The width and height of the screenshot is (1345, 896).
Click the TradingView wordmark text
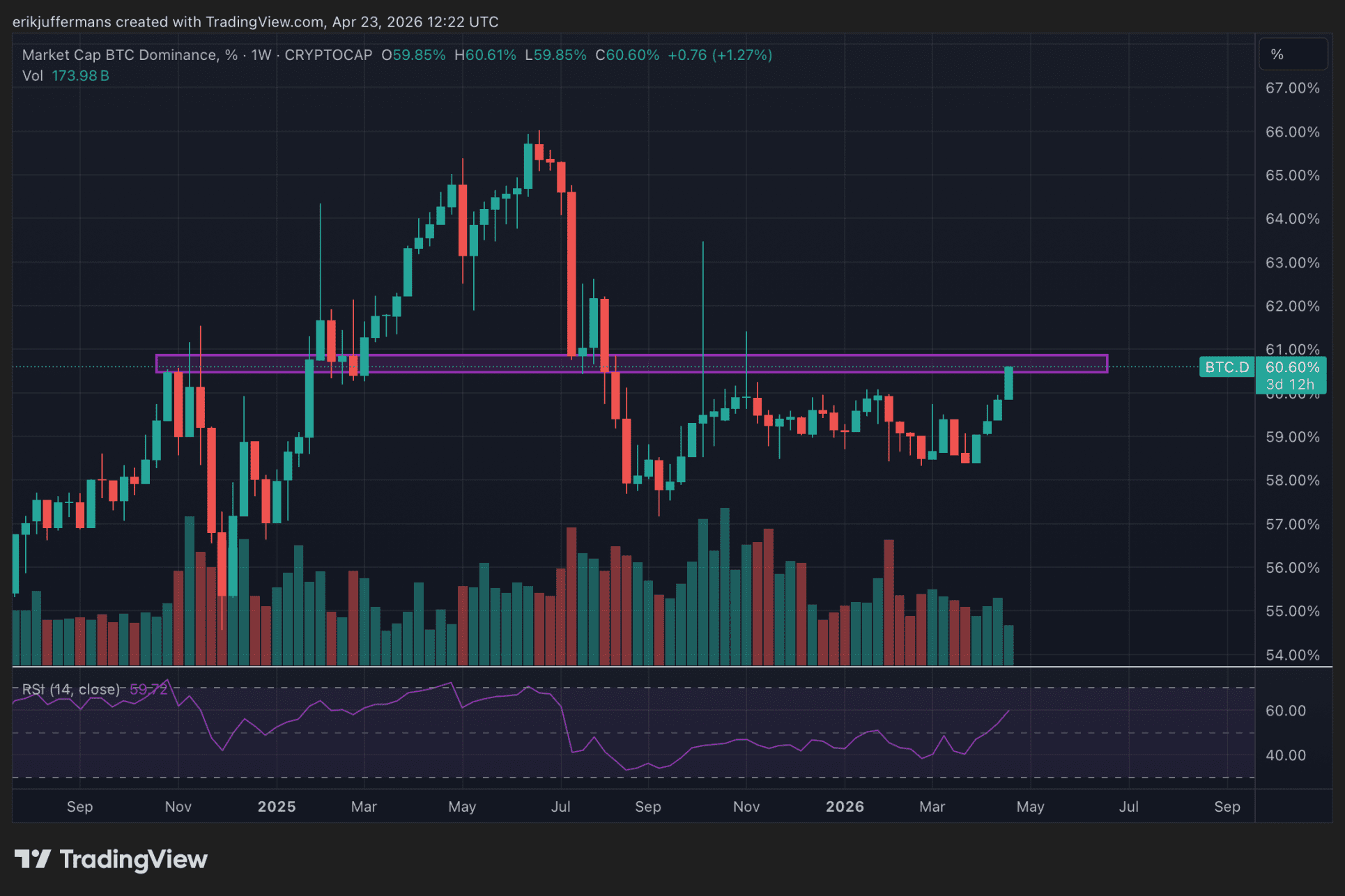click(x=133, y=859)
